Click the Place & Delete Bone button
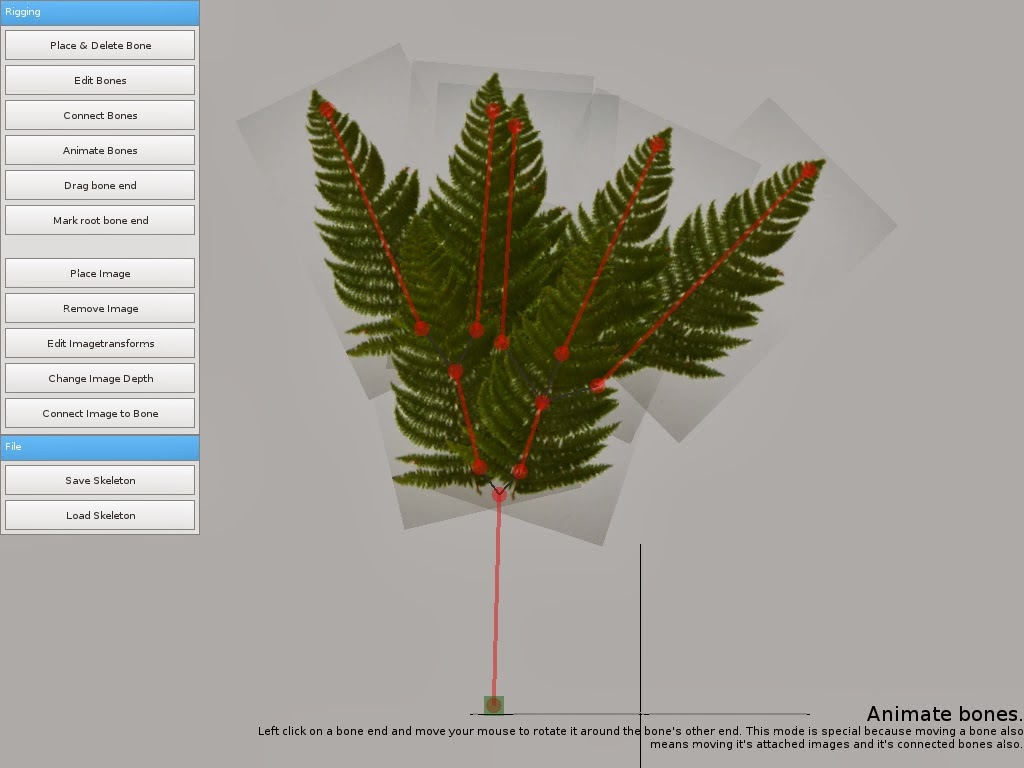The height and width of the screenshot is (768, 1024). tap(100, 45)
